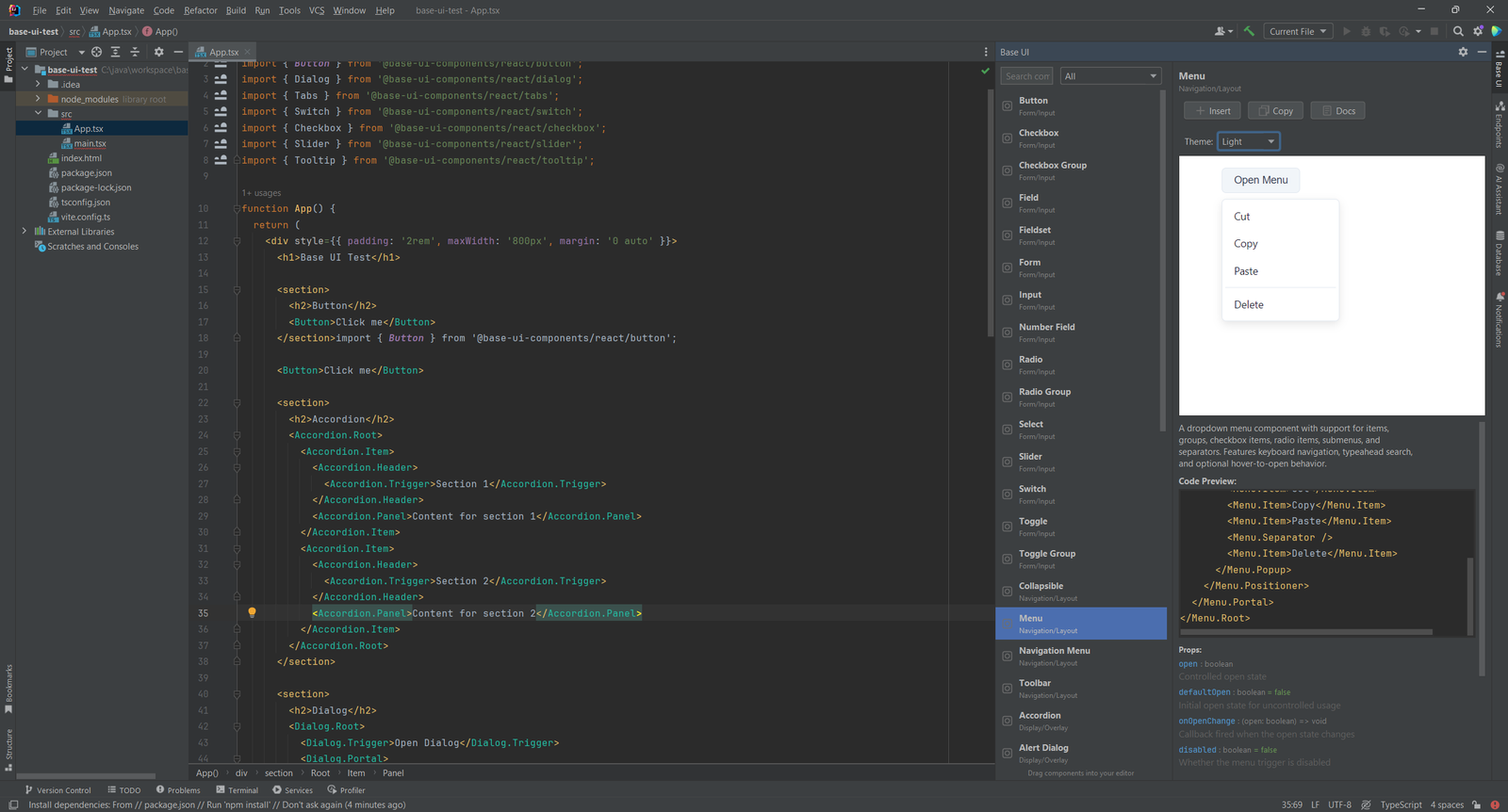Open the Problems tool window
The height and width of the screenshot is (812, 1508).
pos(178,790)
